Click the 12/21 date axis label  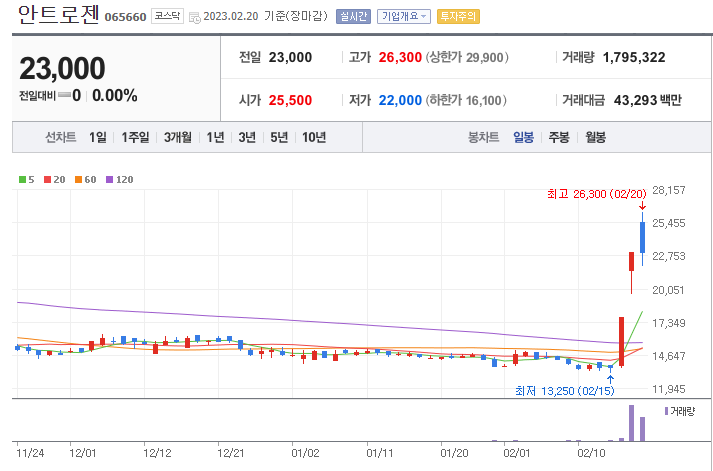[231, 453]
